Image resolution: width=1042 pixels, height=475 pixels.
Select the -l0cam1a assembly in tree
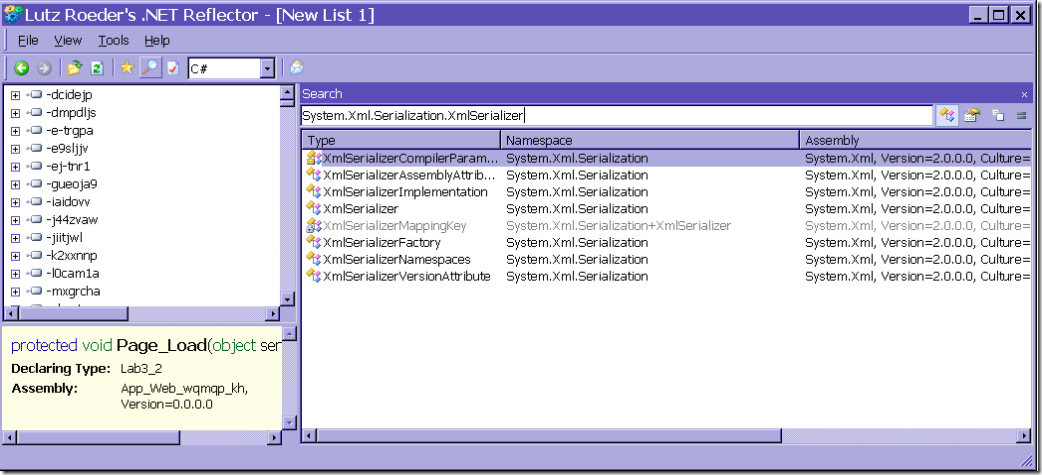(72, 273)
